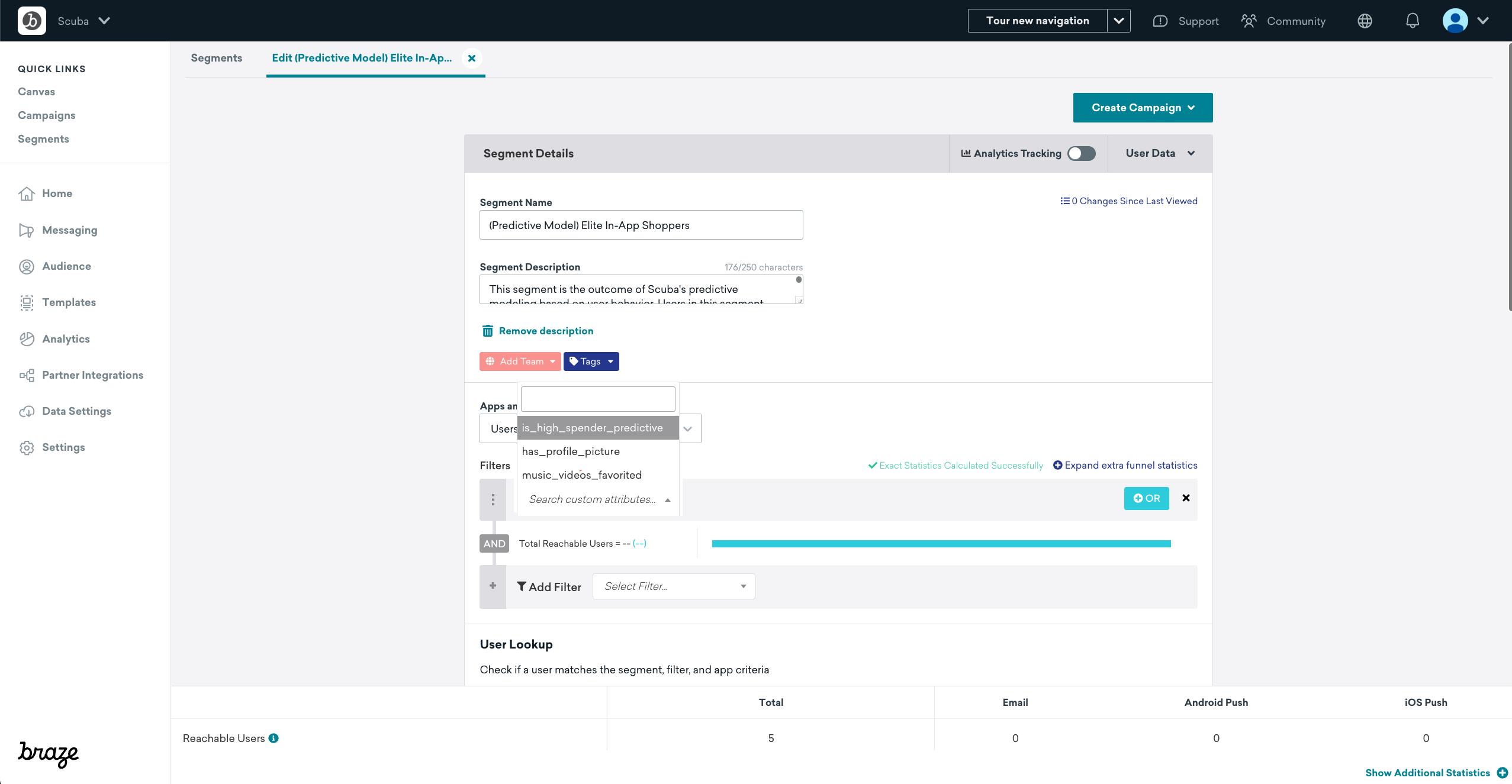This screenshot has width=1512, height=784.
Task: Open Community link in header
Action: click(1283, 21)
